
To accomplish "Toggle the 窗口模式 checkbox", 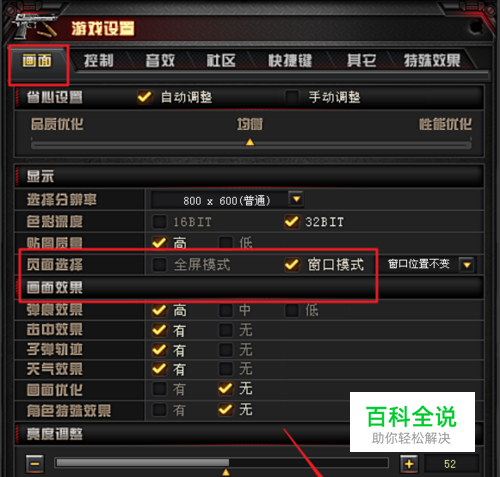I will [292, 265].
